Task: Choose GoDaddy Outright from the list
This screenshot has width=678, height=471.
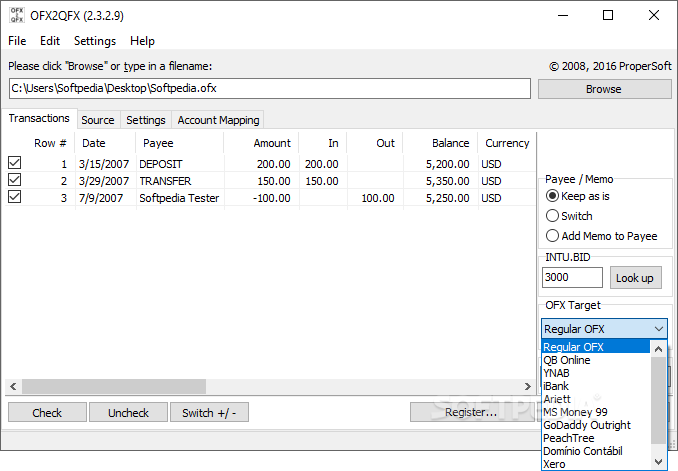Action: (596, 425)
